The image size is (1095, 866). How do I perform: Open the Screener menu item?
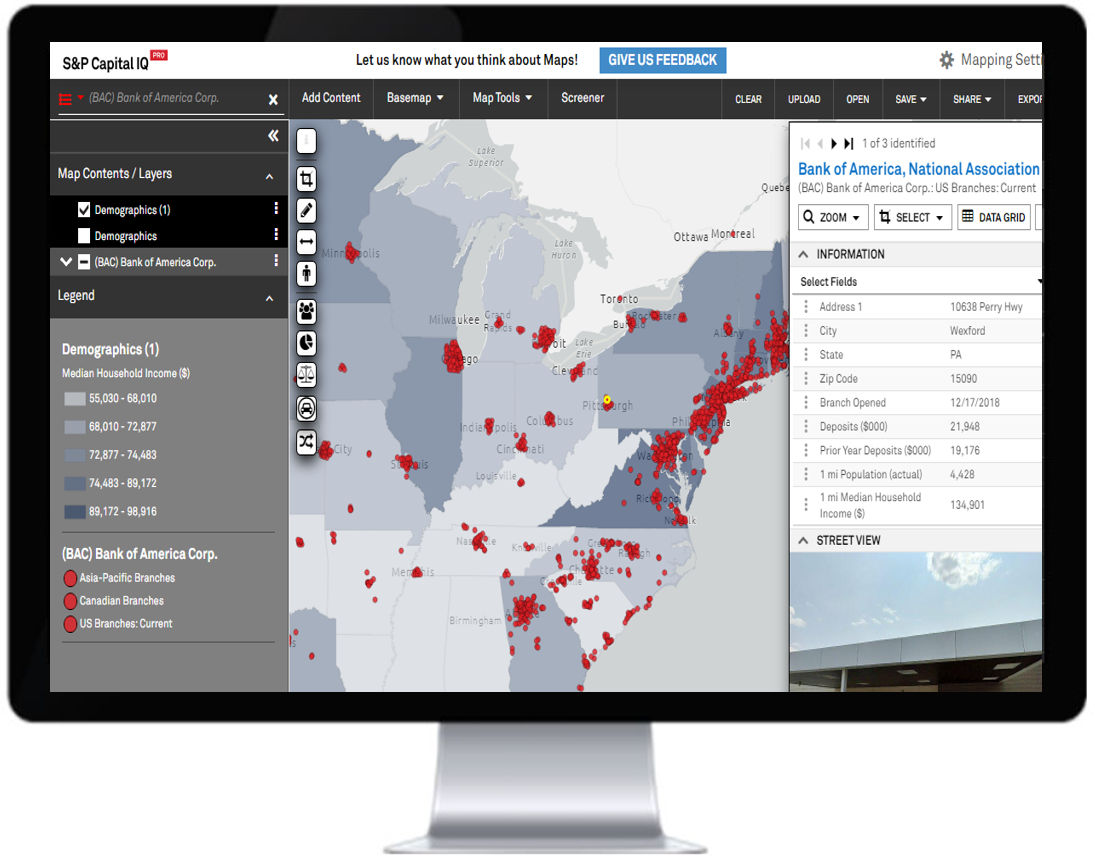(x=582, y=98)
